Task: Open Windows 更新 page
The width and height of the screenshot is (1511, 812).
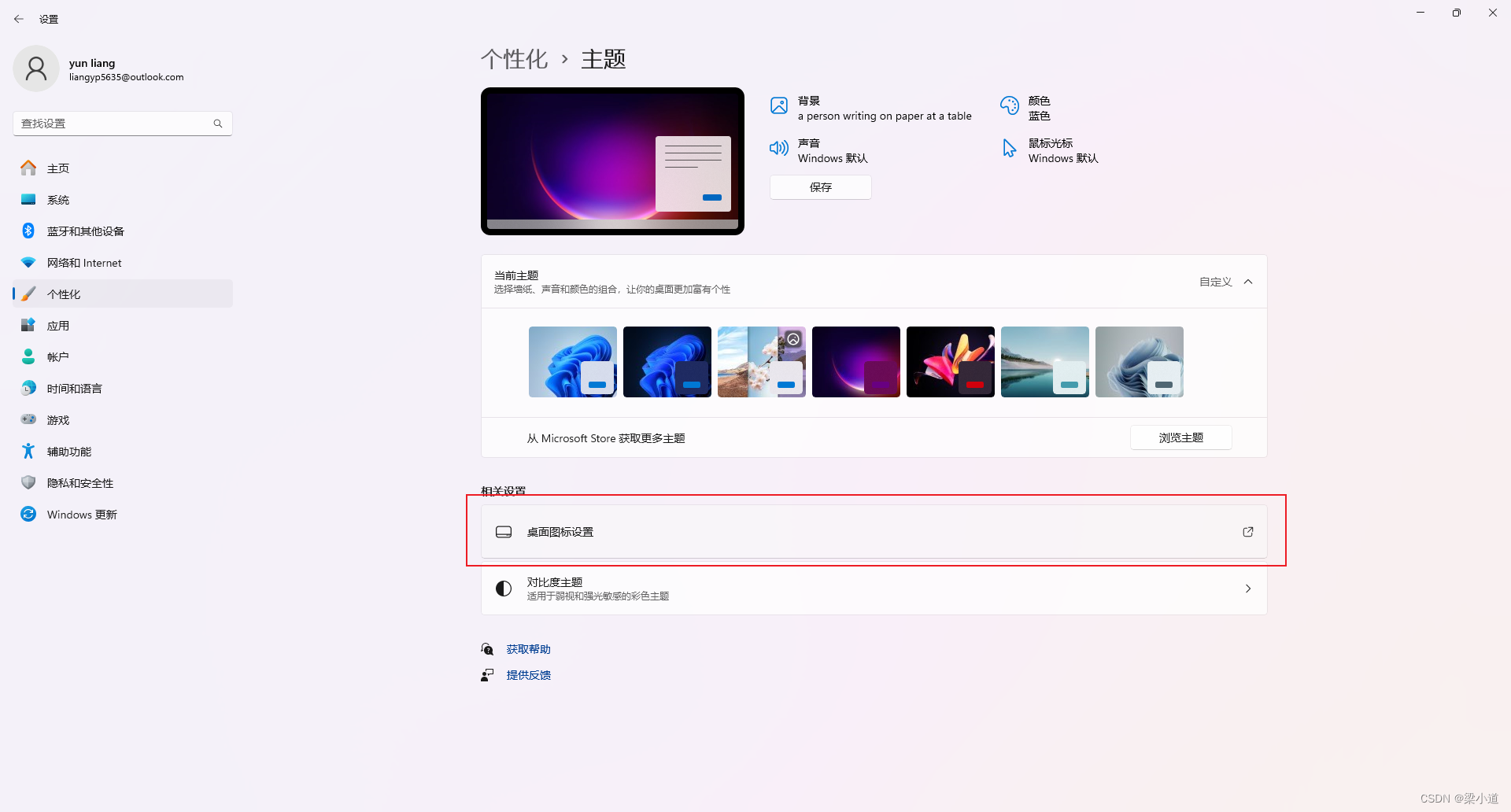Action: [x=123, y=514]
